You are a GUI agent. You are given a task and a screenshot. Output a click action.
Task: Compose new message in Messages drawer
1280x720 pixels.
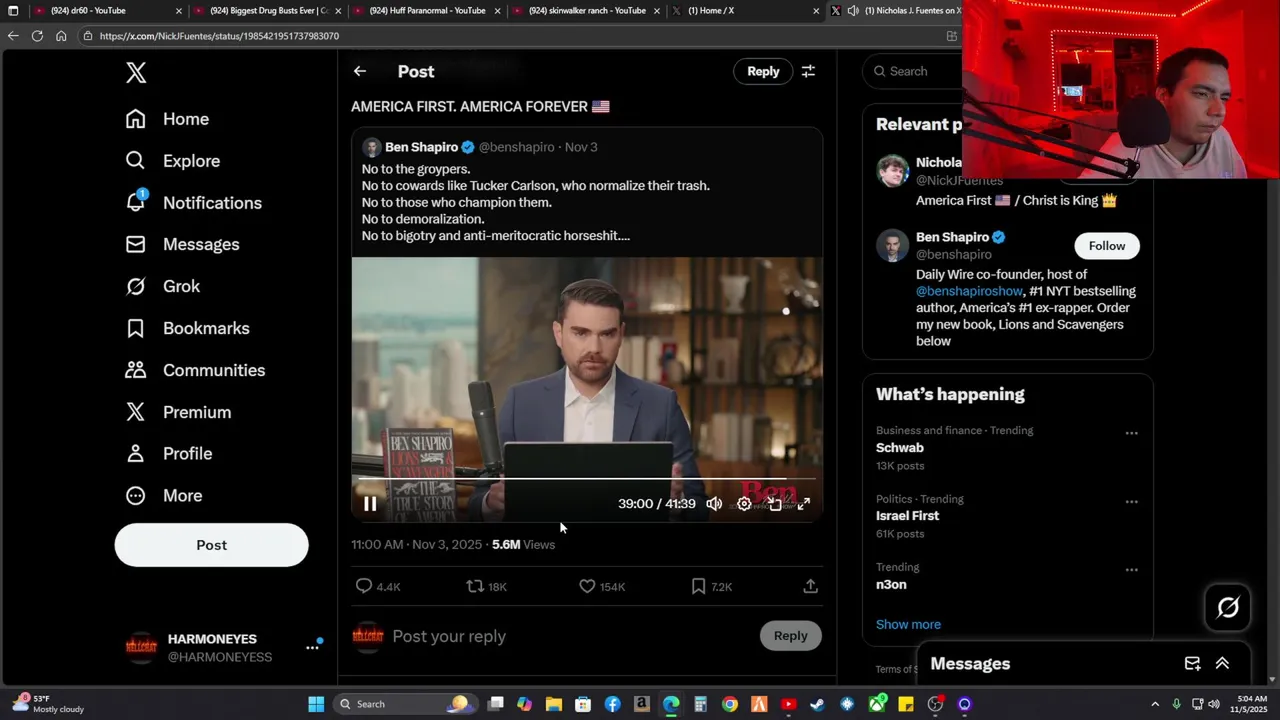click(1192, 664)
